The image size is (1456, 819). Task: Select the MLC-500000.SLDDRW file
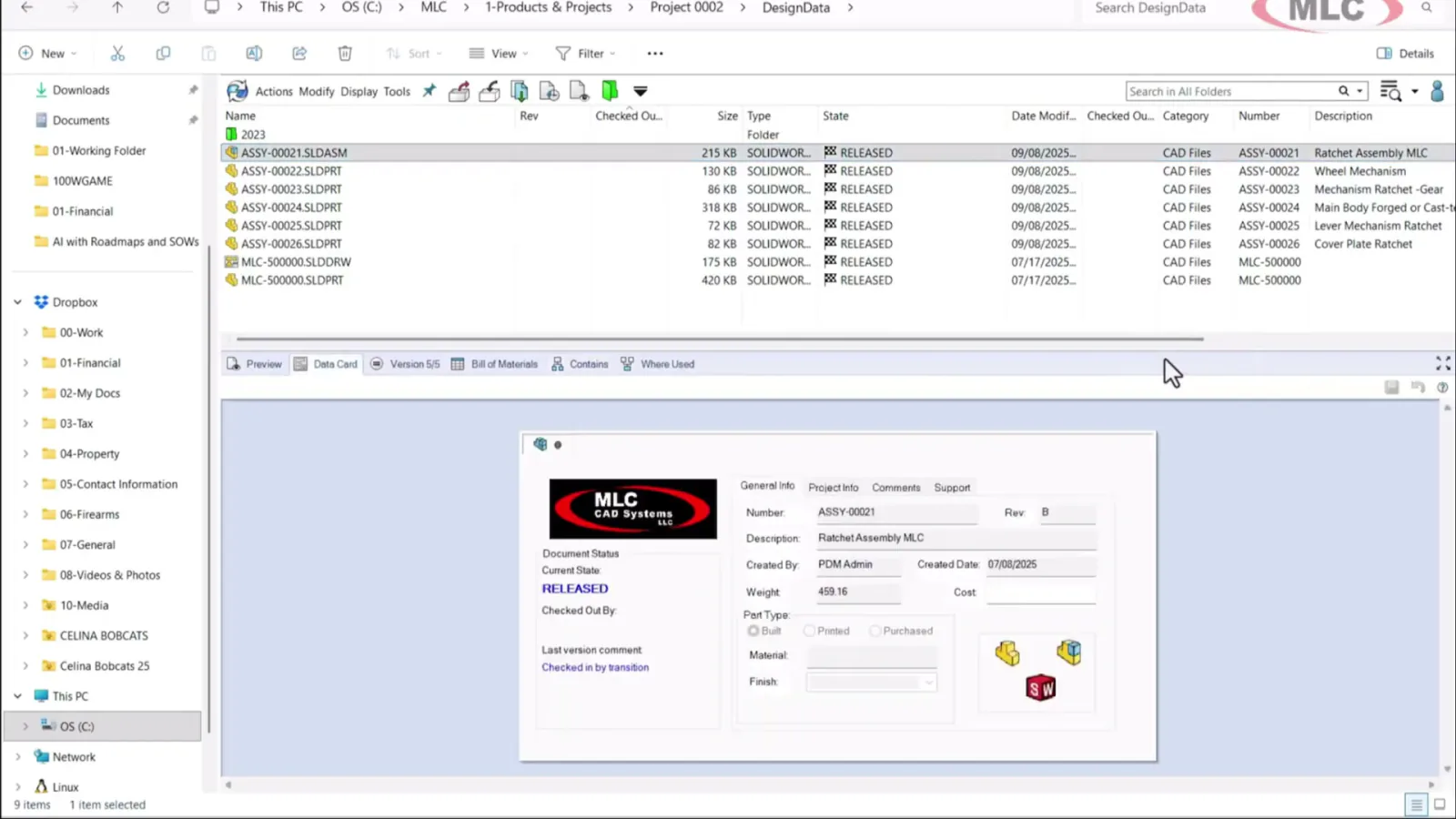tap(296, 262)
